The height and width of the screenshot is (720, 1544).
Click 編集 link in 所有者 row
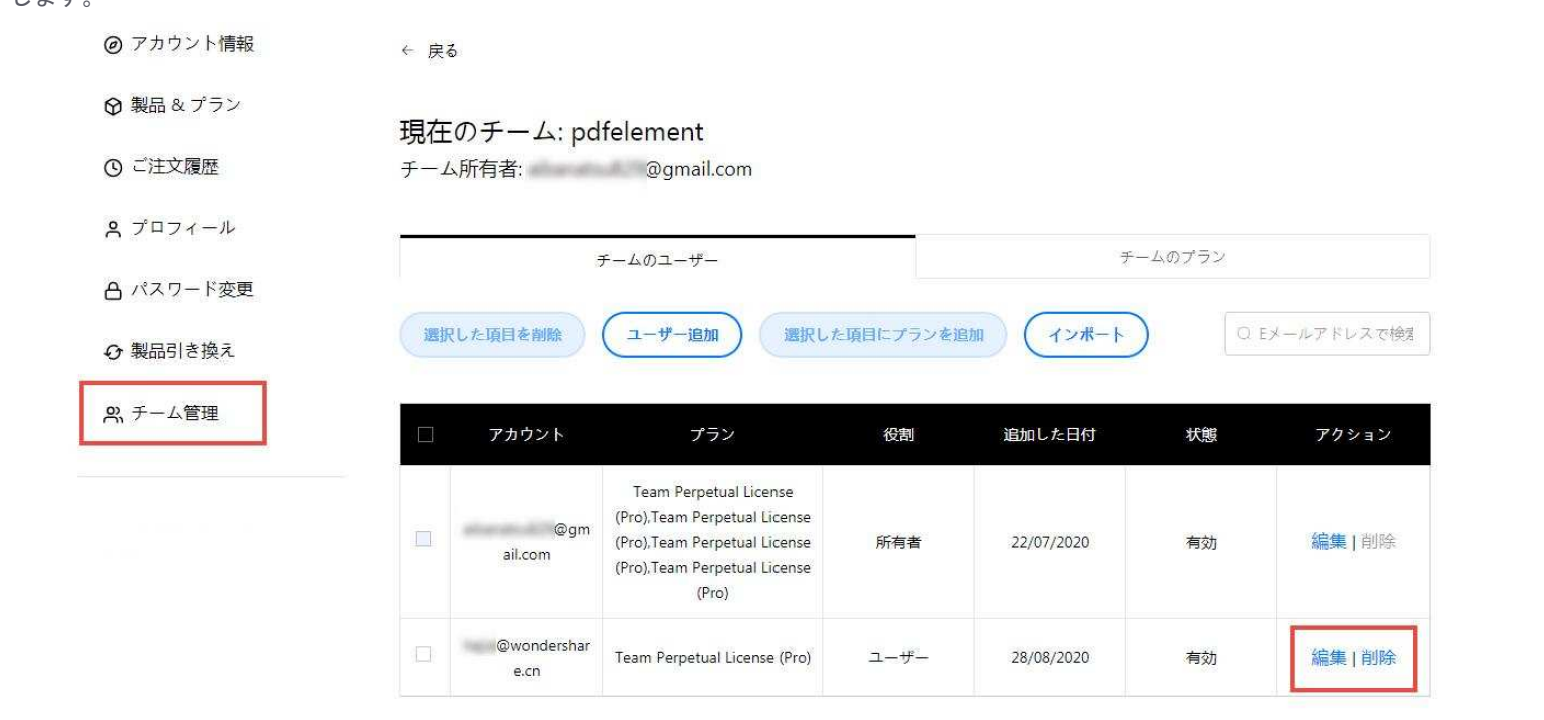coord(1328,542)
